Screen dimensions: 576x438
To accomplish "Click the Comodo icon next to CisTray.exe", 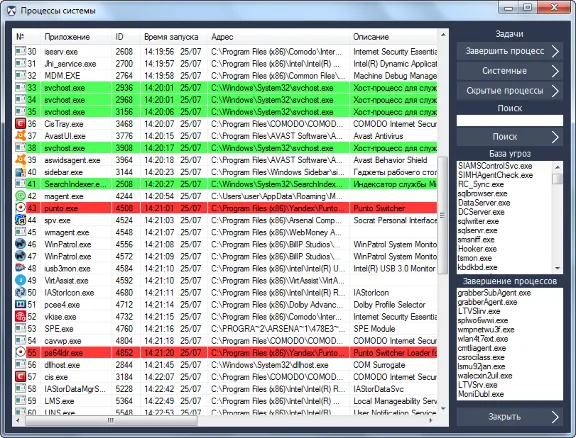I will [20, 123].
